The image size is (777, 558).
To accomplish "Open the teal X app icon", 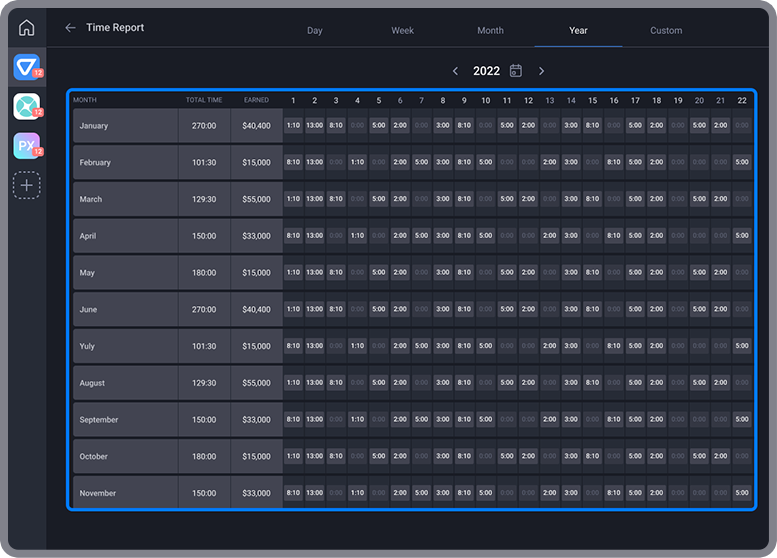I will pyautogui.click(x=27, y=106).
